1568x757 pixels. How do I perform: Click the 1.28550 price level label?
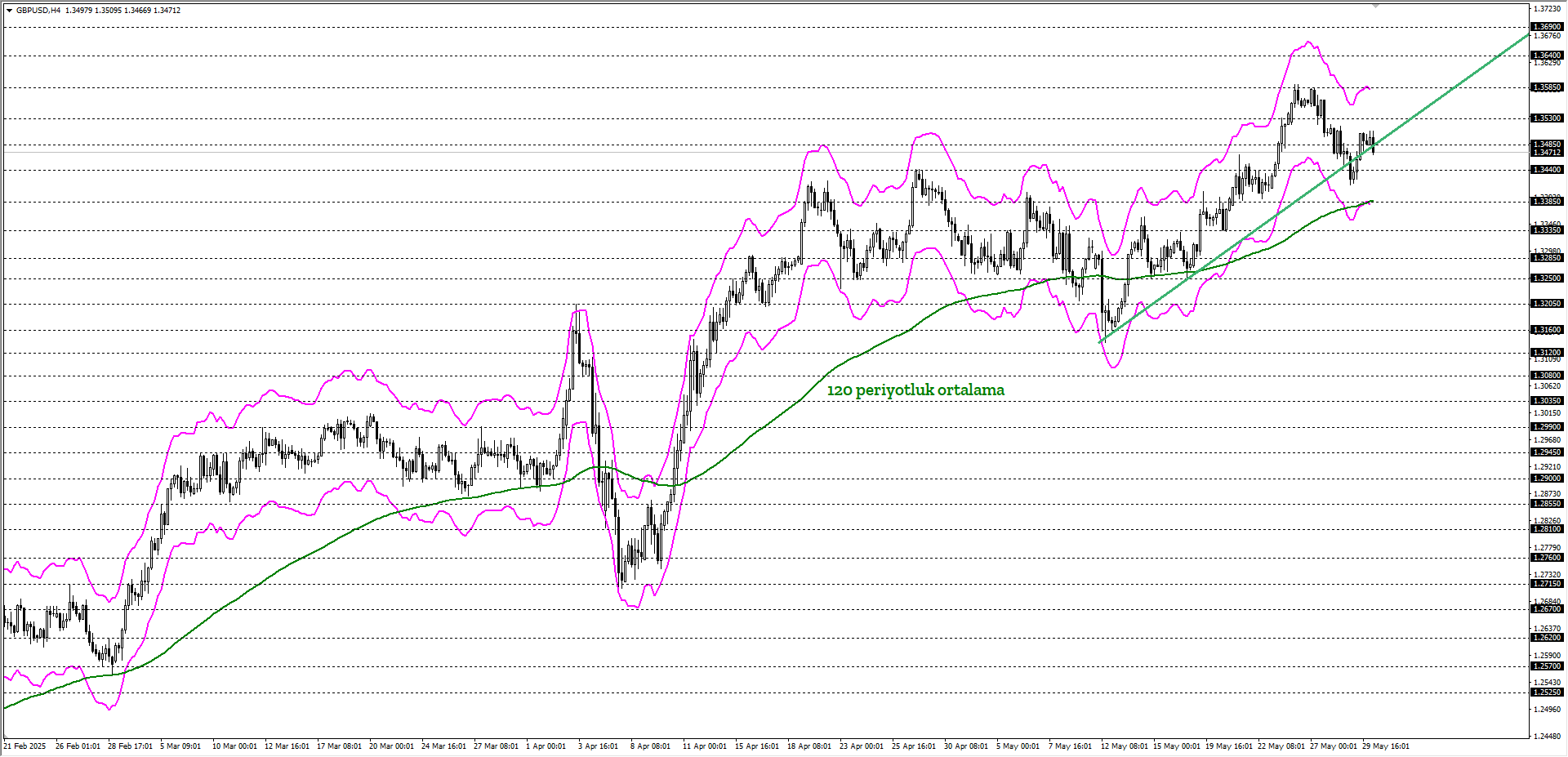click(x=1547, y=504)
